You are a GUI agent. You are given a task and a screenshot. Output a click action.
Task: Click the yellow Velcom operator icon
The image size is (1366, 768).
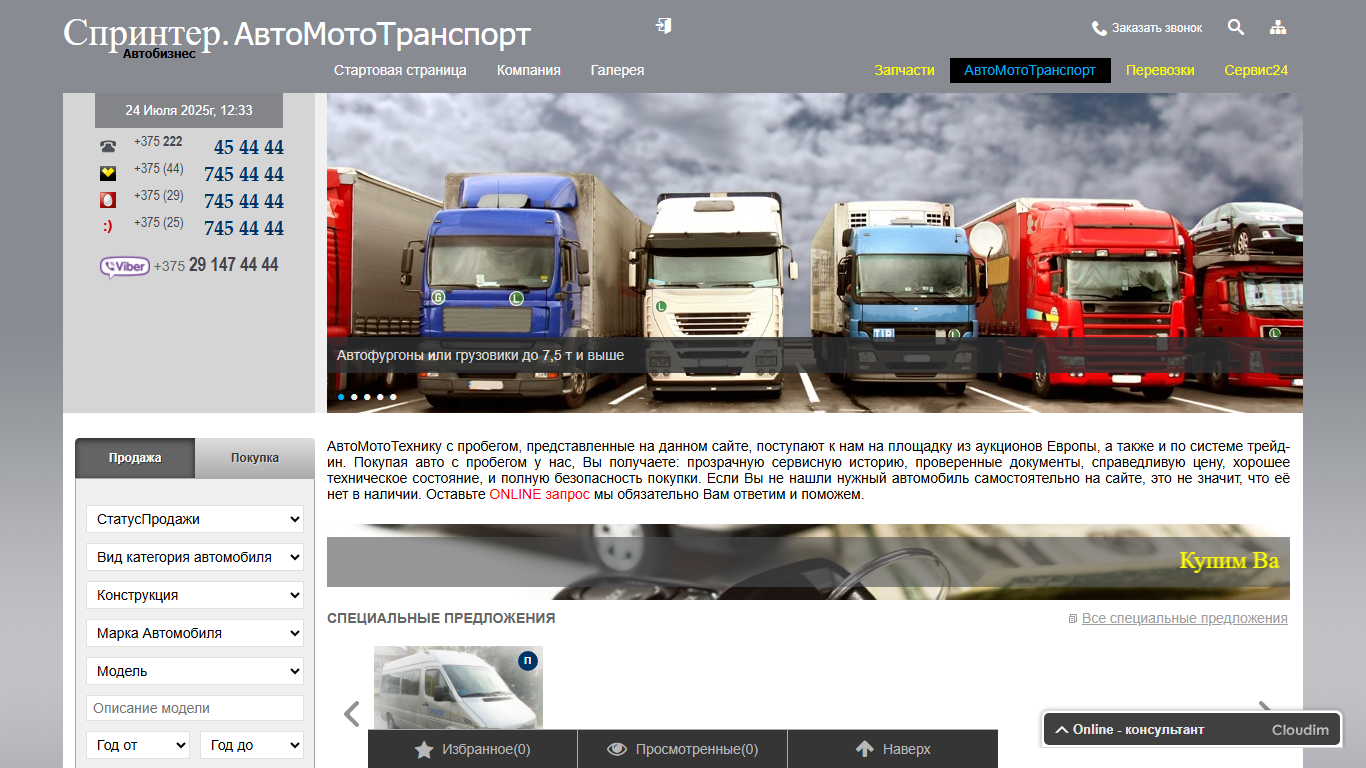click(108, 173)
